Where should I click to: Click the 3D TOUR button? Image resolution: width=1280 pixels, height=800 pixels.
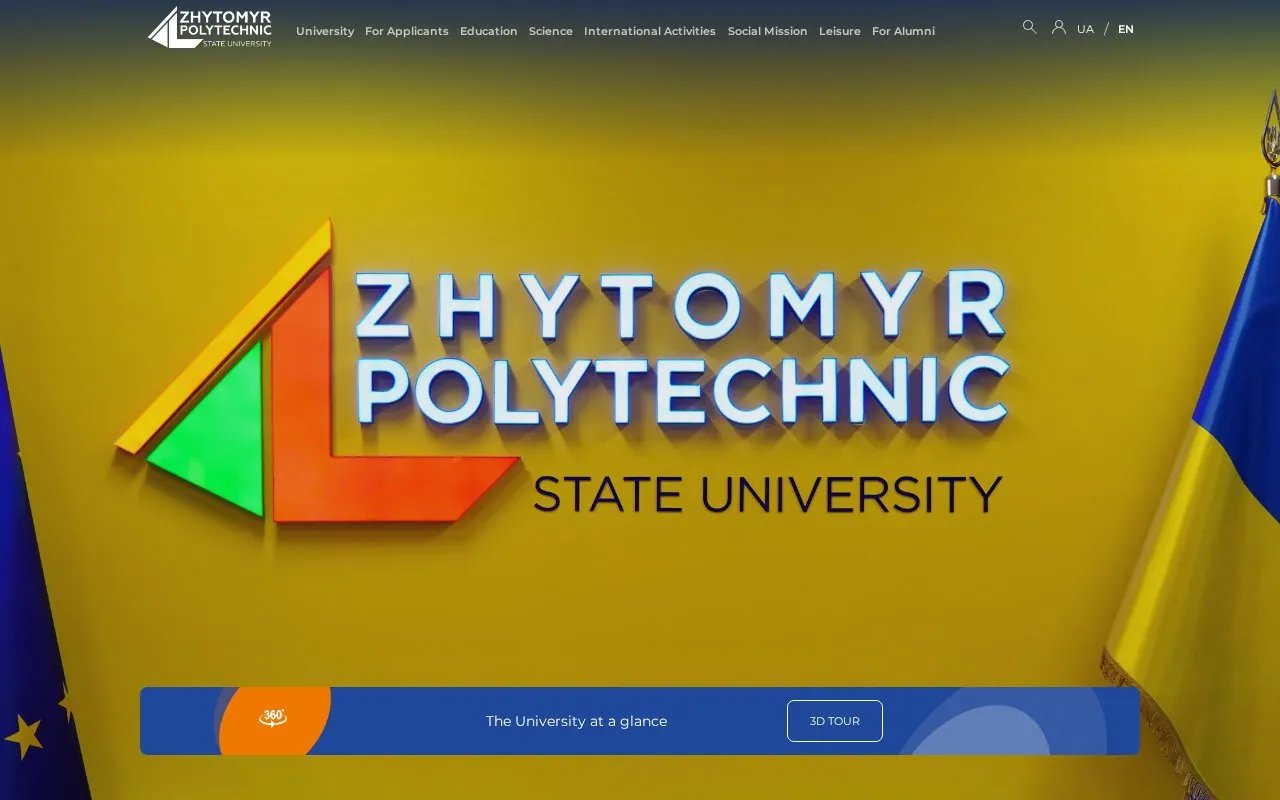(x=835, y=721)
